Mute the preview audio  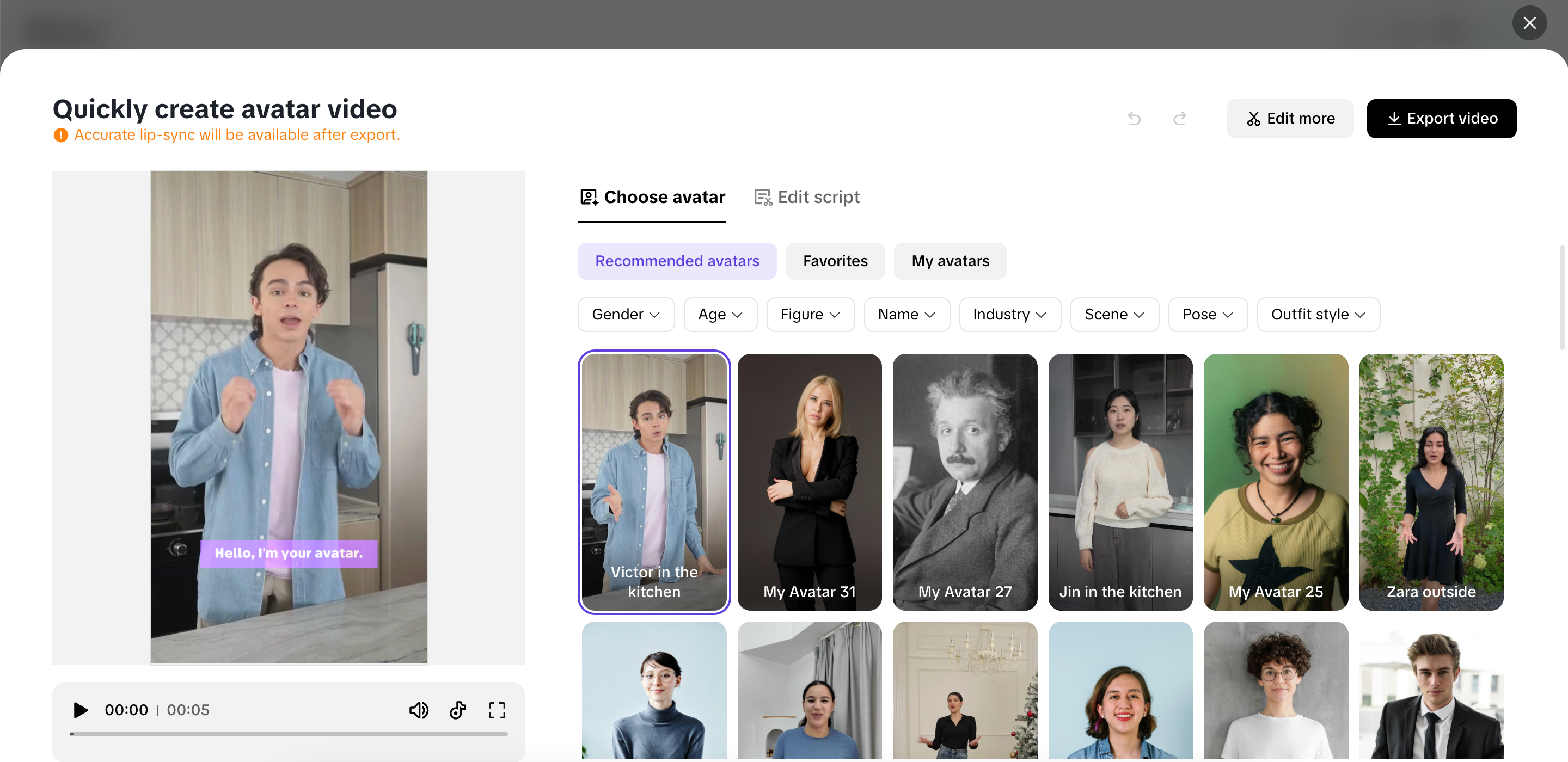[x=419, y=710]
